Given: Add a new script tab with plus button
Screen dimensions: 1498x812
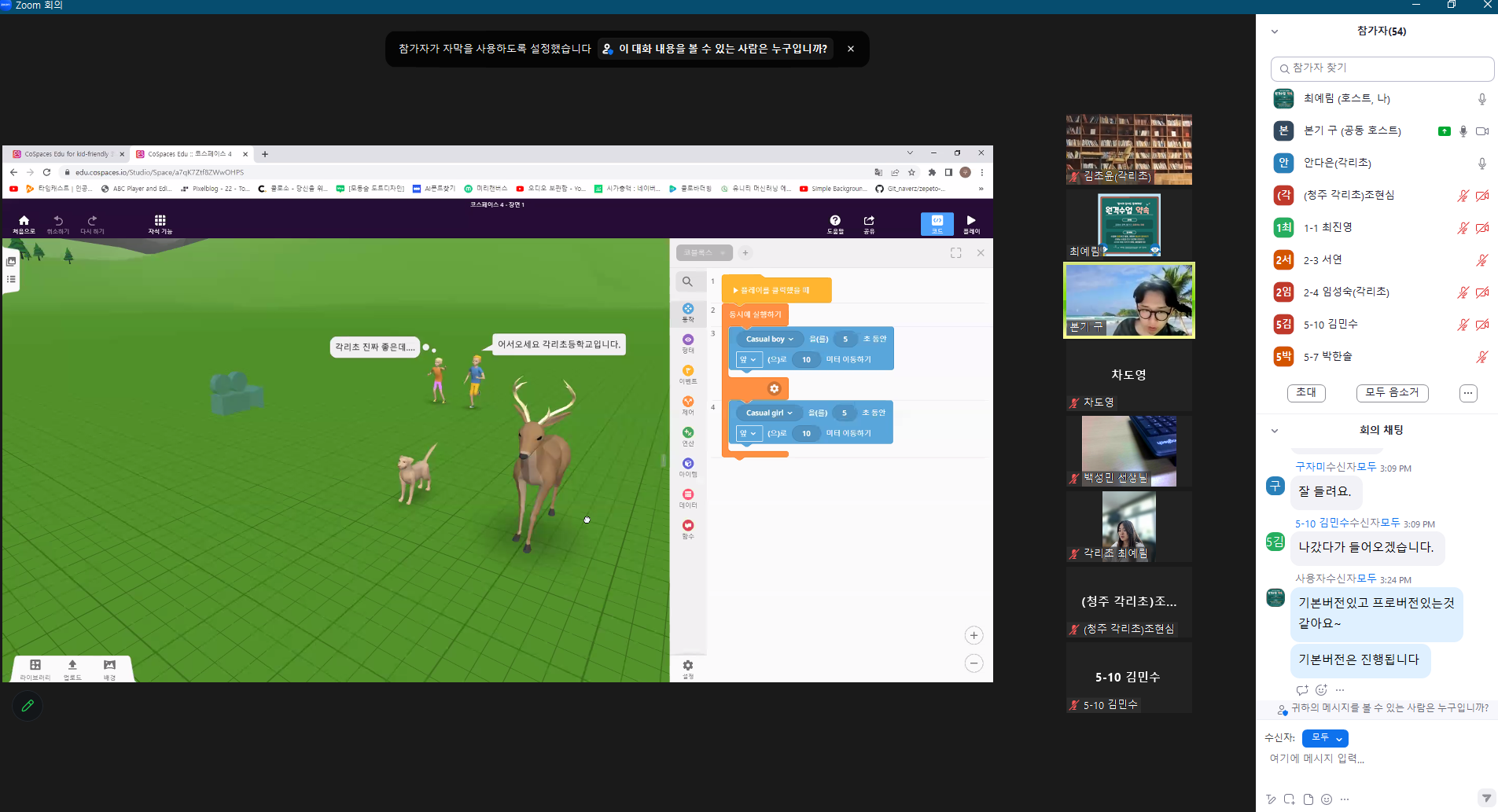Looking at the screenshot, I should 745,252.
